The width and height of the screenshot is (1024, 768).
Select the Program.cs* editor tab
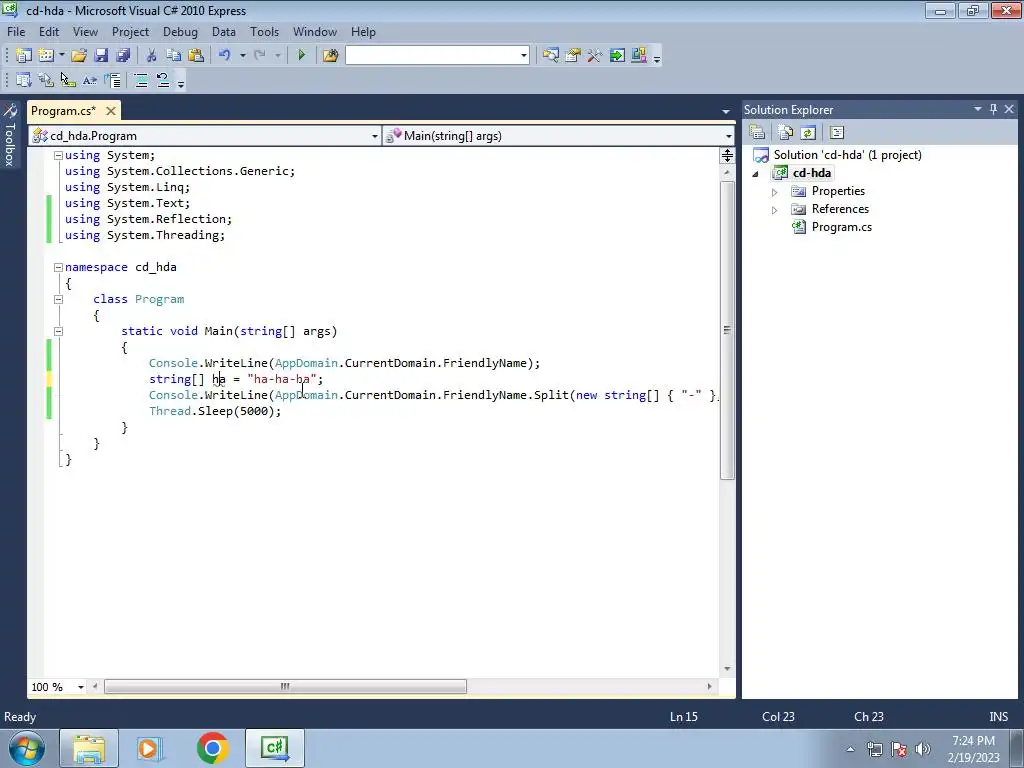pos(63,110)
